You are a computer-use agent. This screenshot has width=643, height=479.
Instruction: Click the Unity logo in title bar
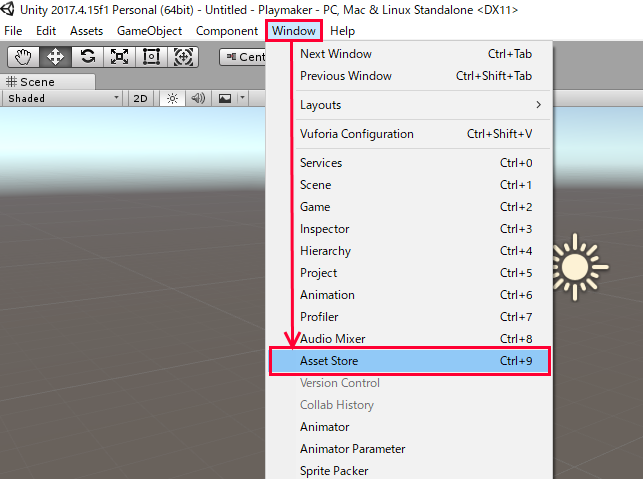[x=7, y=9]
